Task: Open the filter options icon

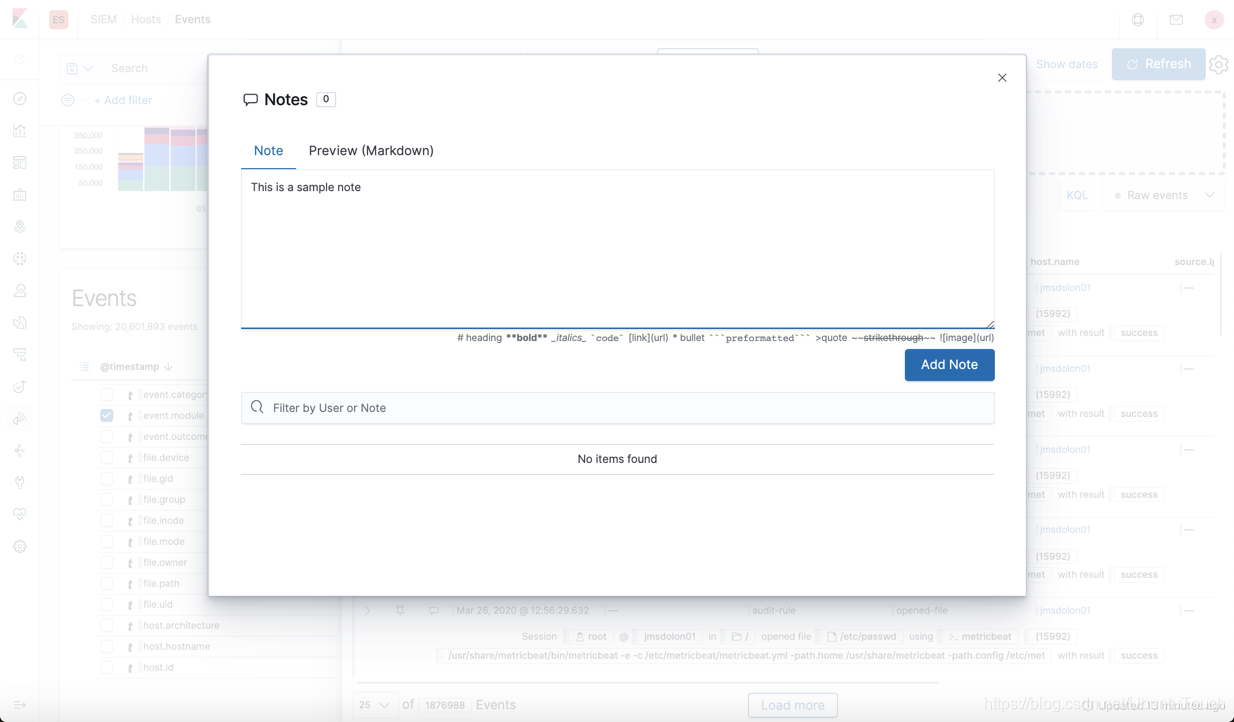Action: (x=68, y=100)
